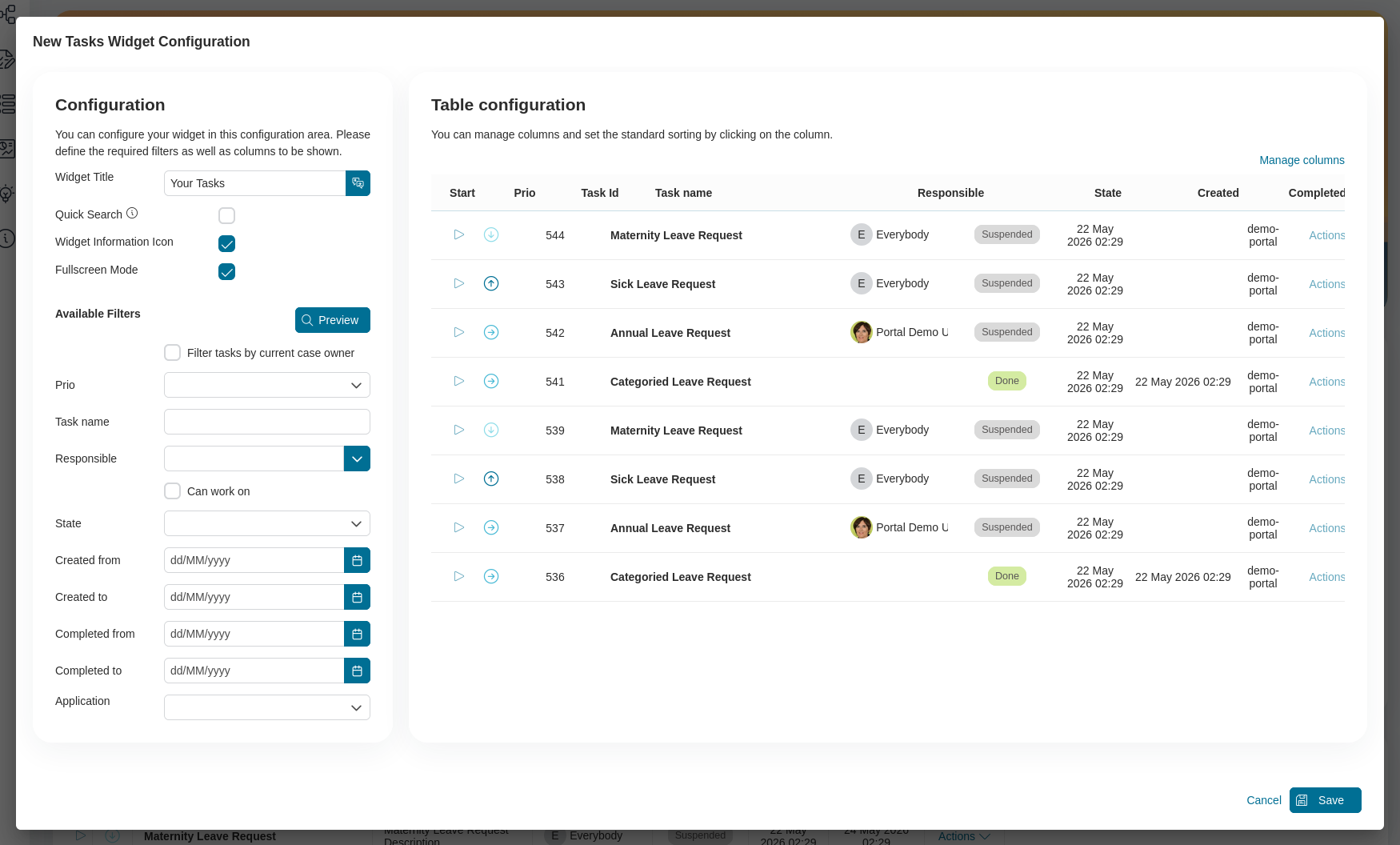1400x845 pixels.
Task: Open the Completed to calendar picker
Action: tap(357, 671)
